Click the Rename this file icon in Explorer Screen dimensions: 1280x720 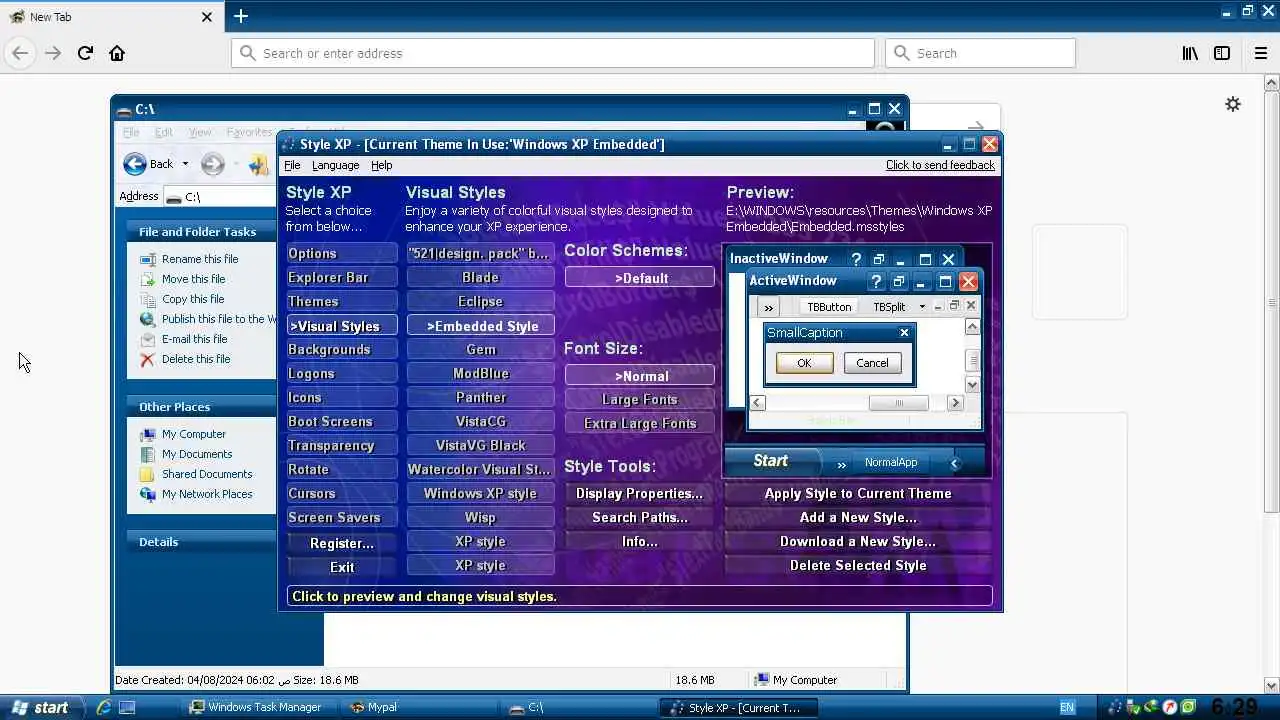[148, 259]
